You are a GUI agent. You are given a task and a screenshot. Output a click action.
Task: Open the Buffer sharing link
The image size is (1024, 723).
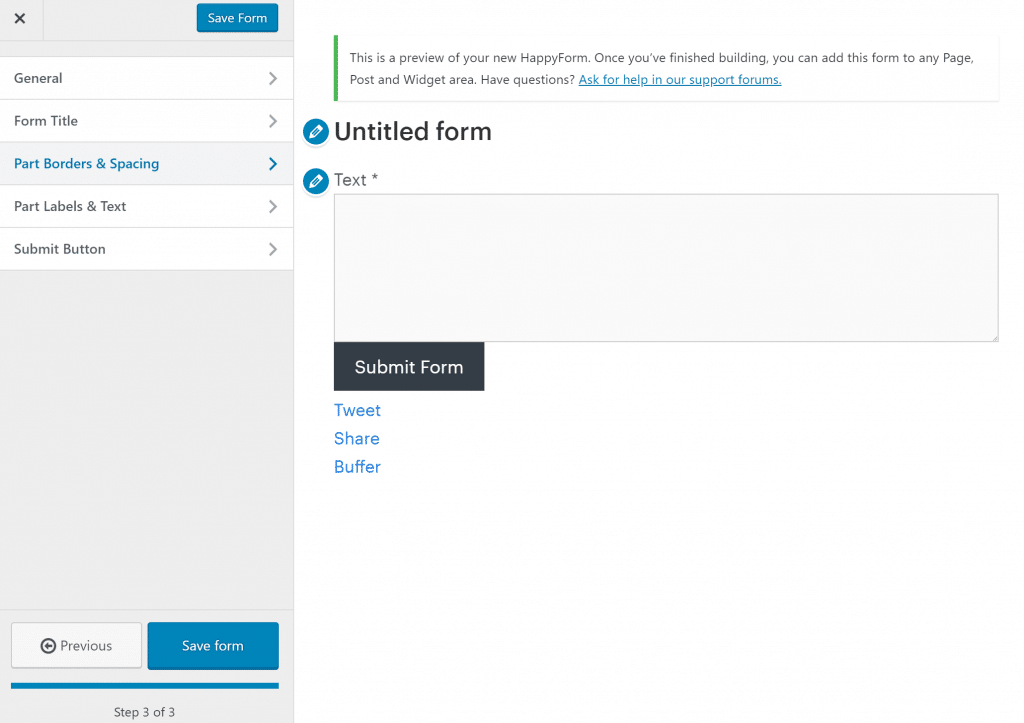coord(357,466)
